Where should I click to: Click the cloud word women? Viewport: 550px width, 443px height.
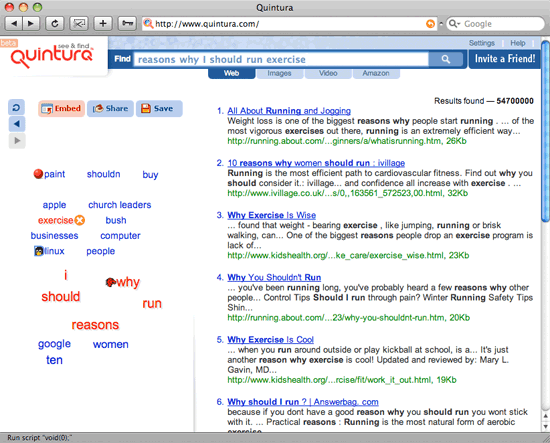click(111, 345)
